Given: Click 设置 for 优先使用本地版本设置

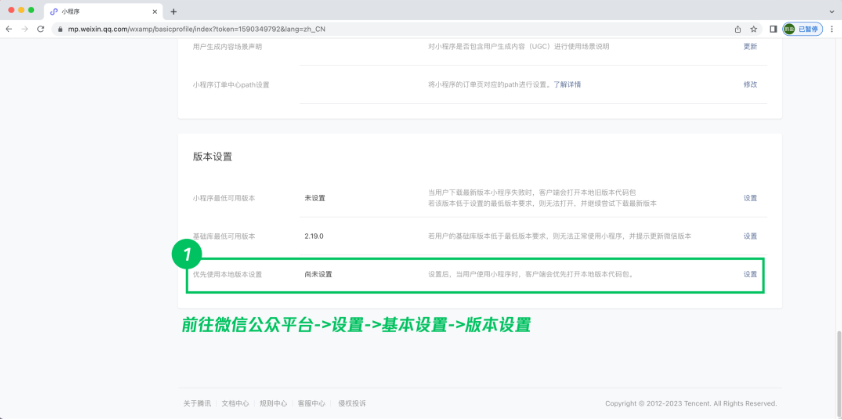Looking at the screenshot, I should tap(750, 274).
